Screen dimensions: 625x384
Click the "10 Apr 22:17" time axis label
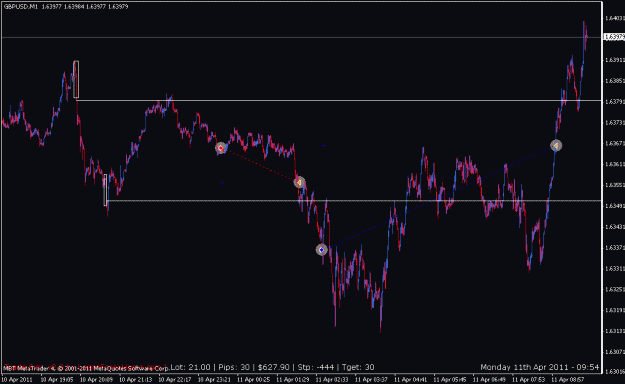[x=175, y=379]
